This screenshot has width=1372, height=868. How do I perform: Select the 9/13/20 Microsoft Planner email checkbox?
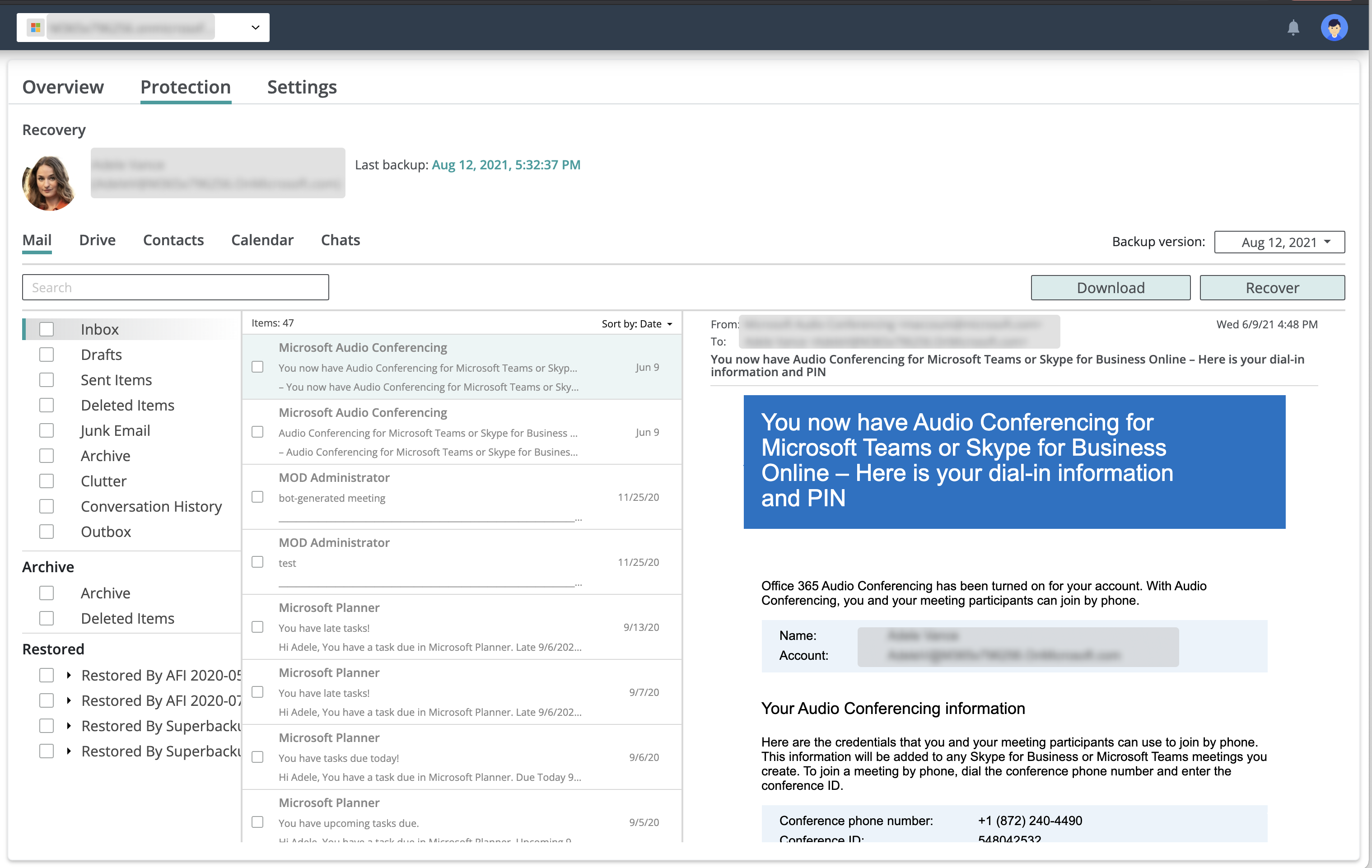pos(257,627)
